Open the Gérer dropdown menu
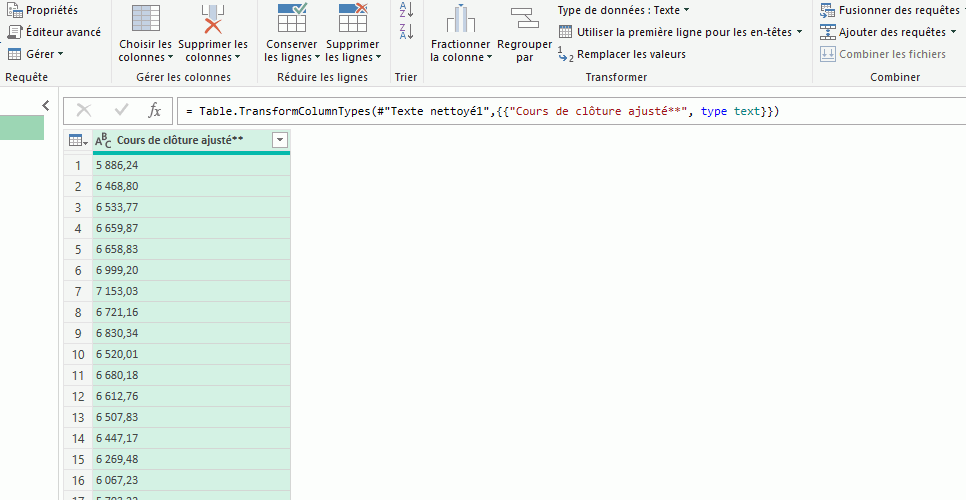 [x=36, y=54]
